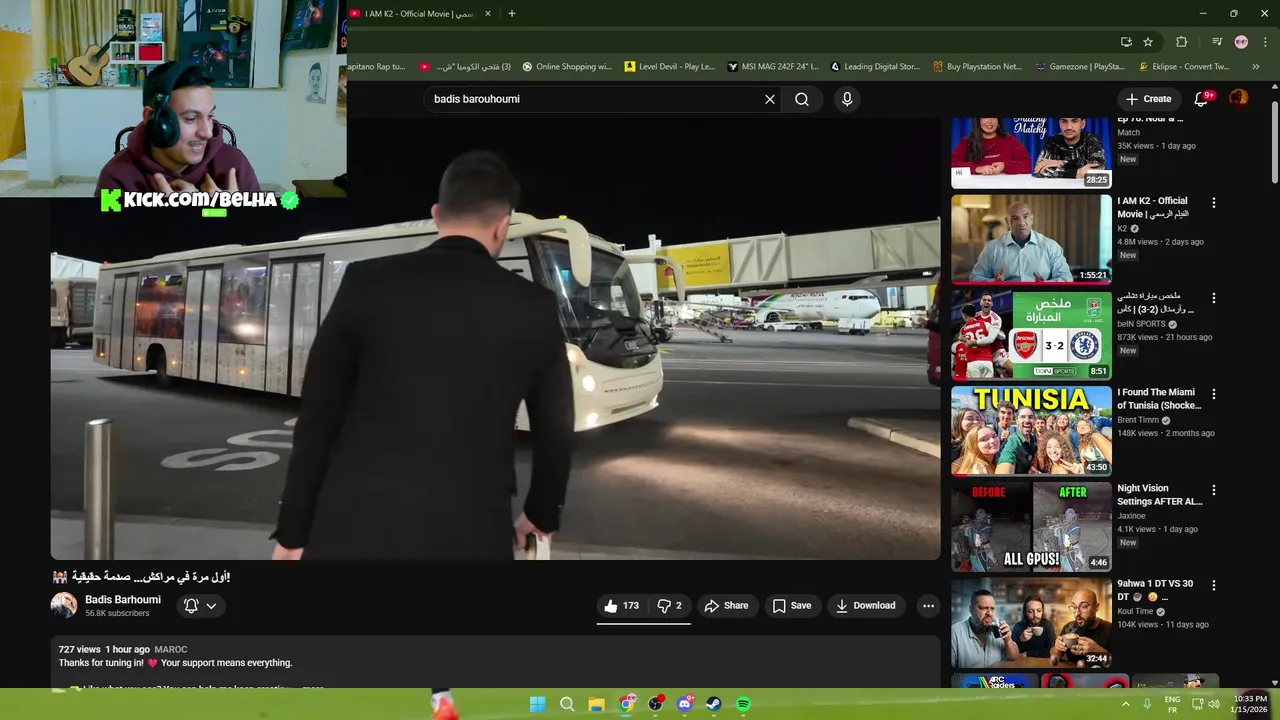Open options for 9ahwa 1 DT video

pyautogui.click(x=1214, y=585)
